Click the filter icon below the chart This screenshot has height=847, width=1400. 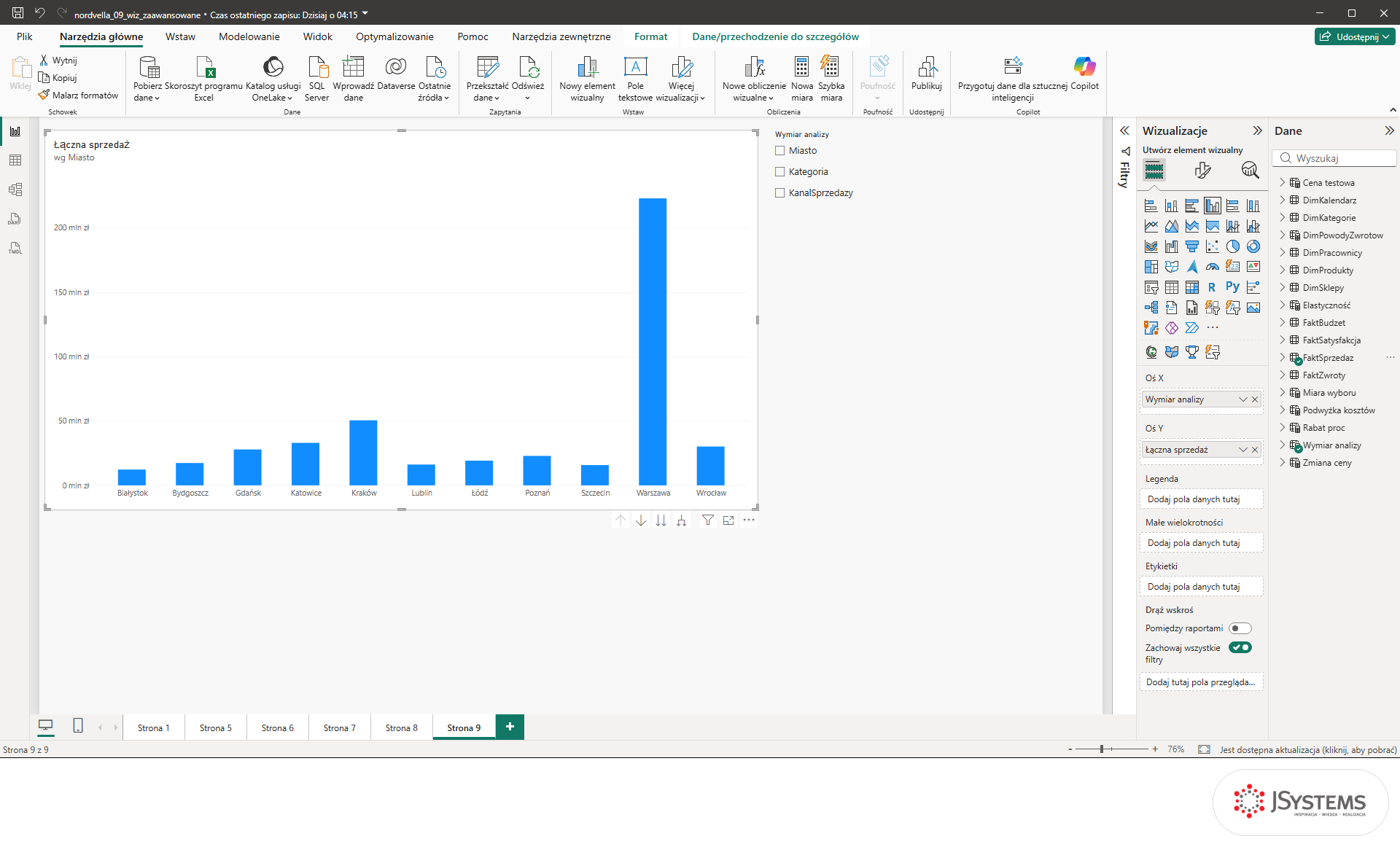click(708, 520)
